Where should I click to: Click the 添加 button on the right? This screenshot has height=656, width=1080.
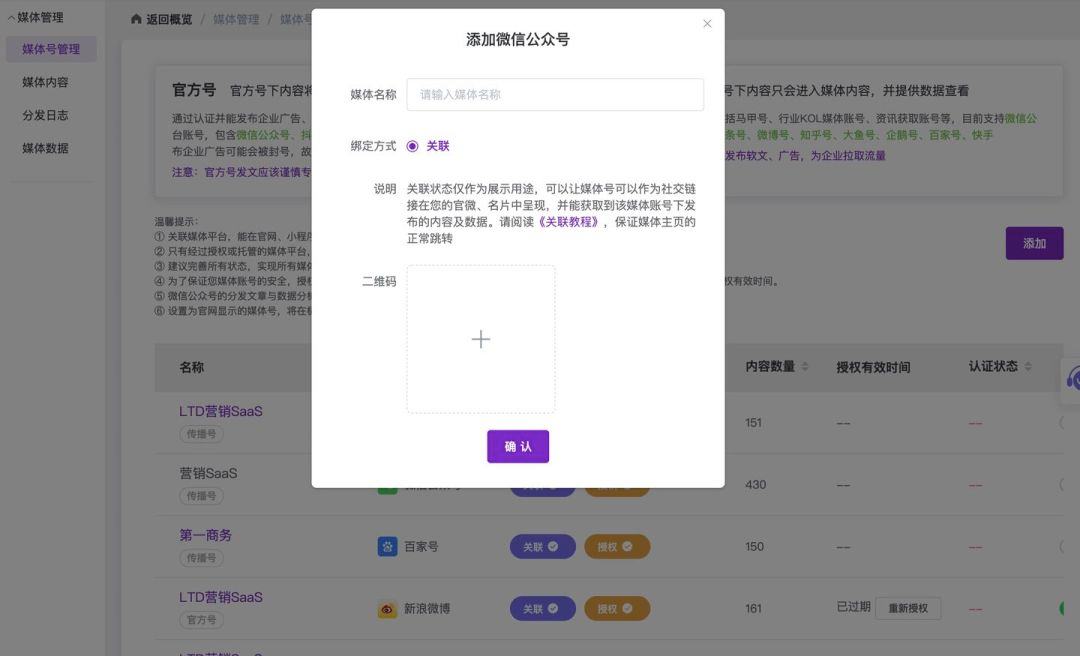tap(1034, 244)
